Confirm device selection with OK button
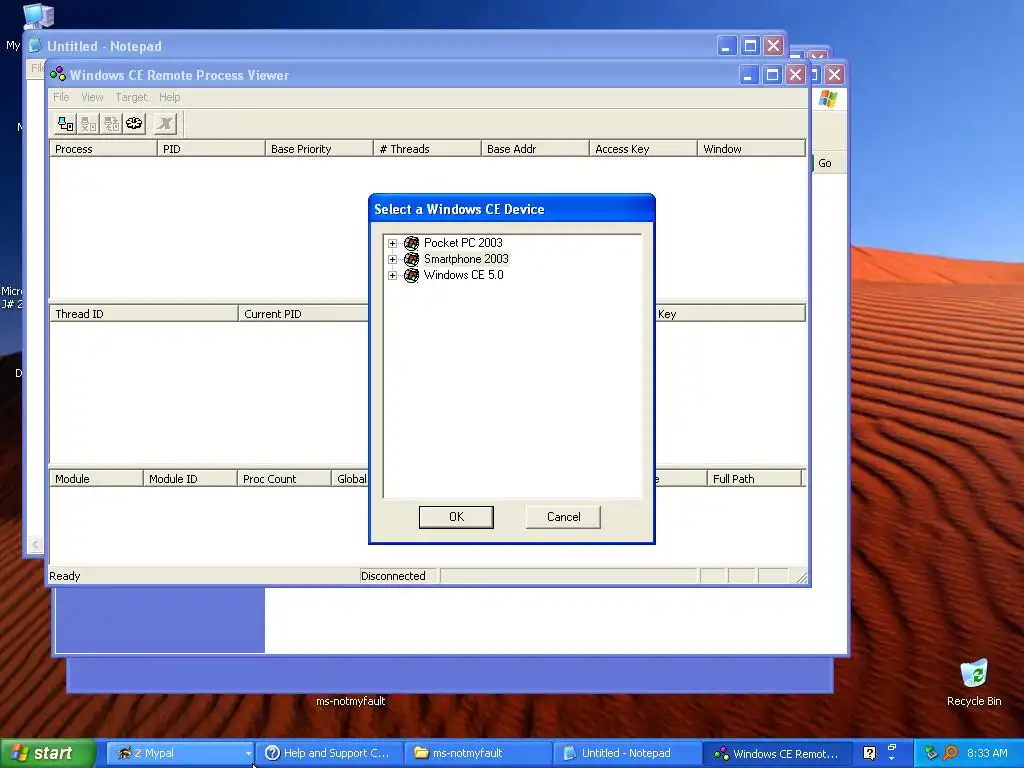The width and height of the screenshot is (1024, 768). coord(456,517)
